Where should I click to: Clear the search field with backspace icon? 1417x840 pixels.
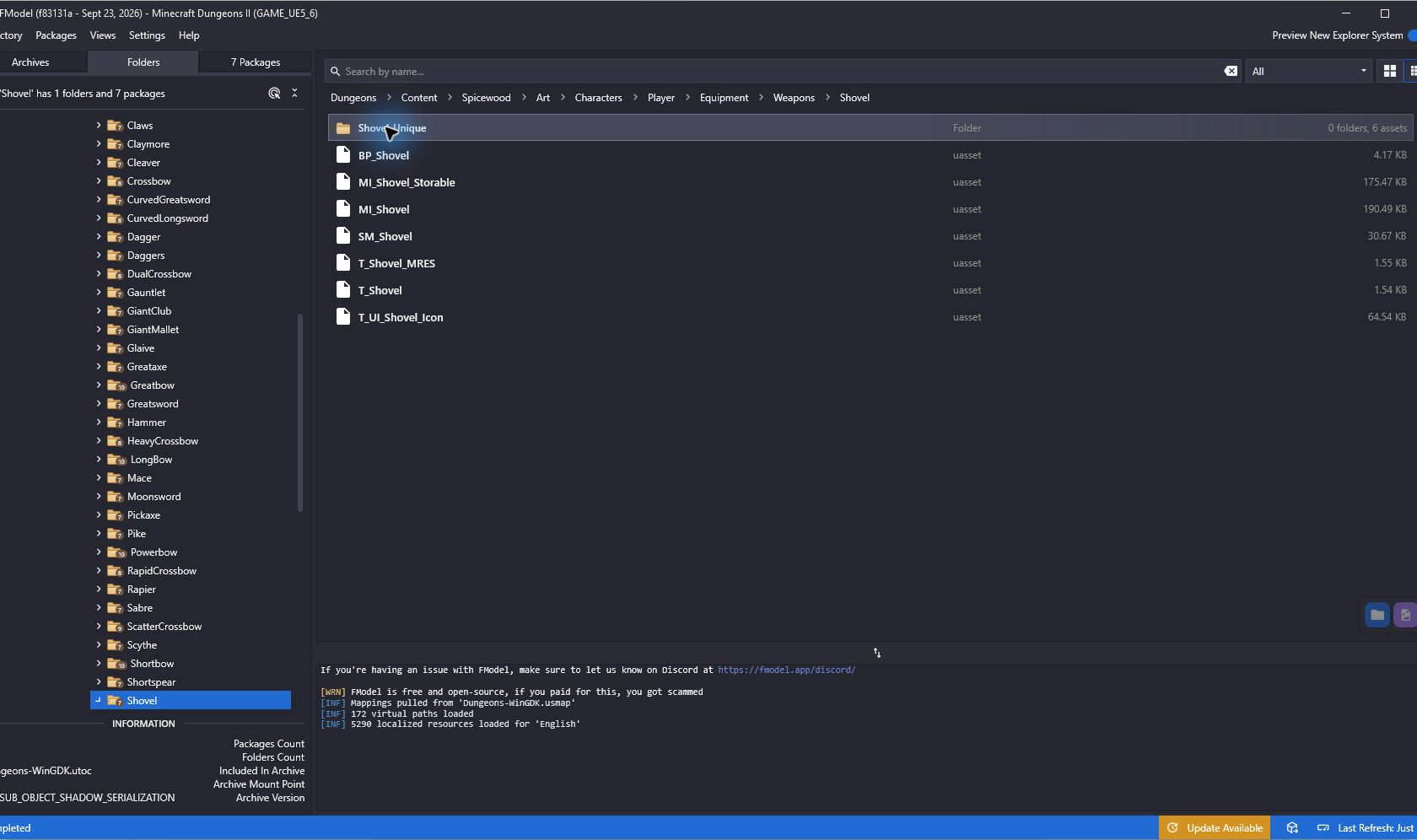click(x=1231, y=72)
